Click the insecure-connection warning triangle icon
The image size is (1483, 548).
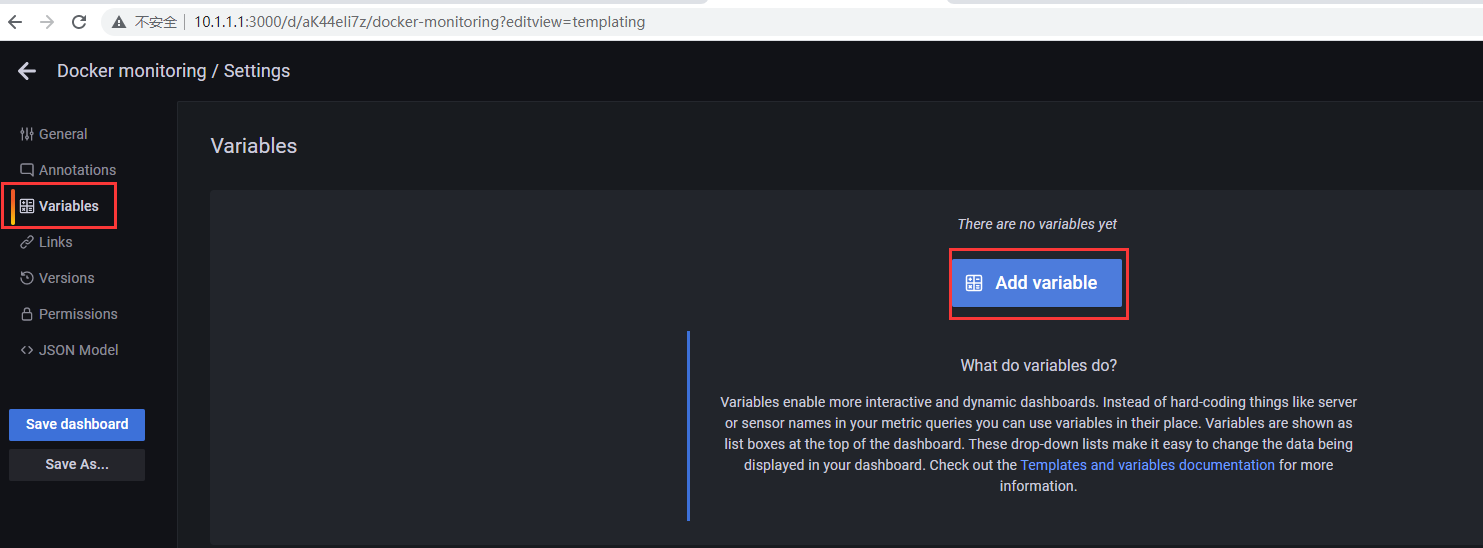point(118,22)
